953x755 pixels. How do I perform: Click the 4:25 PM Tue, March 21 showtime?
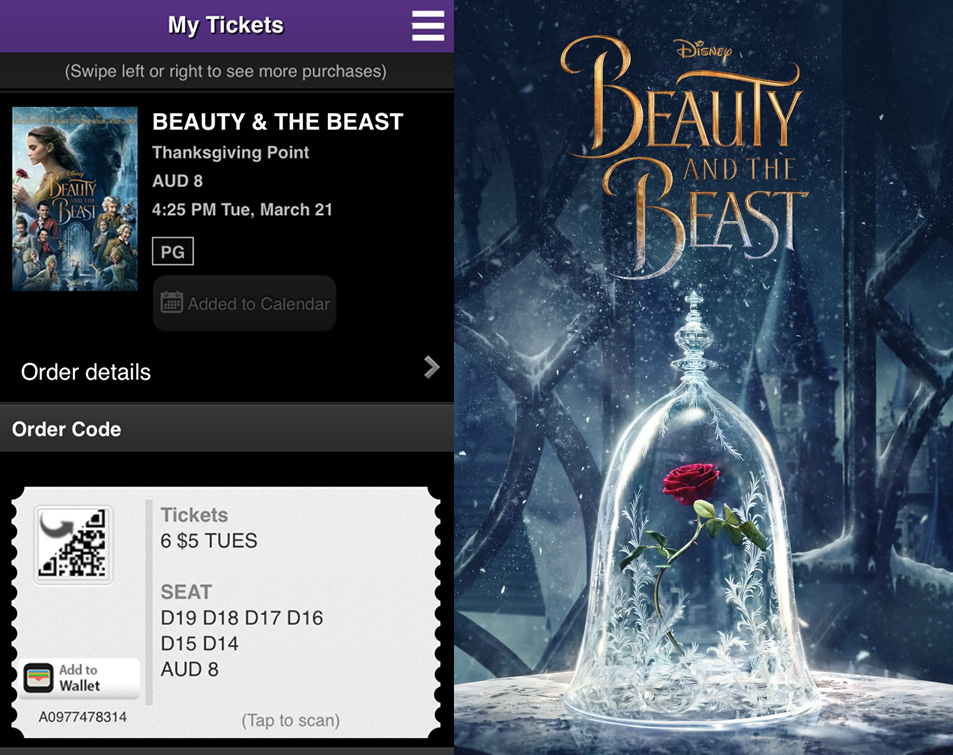[x=243, y=210]
